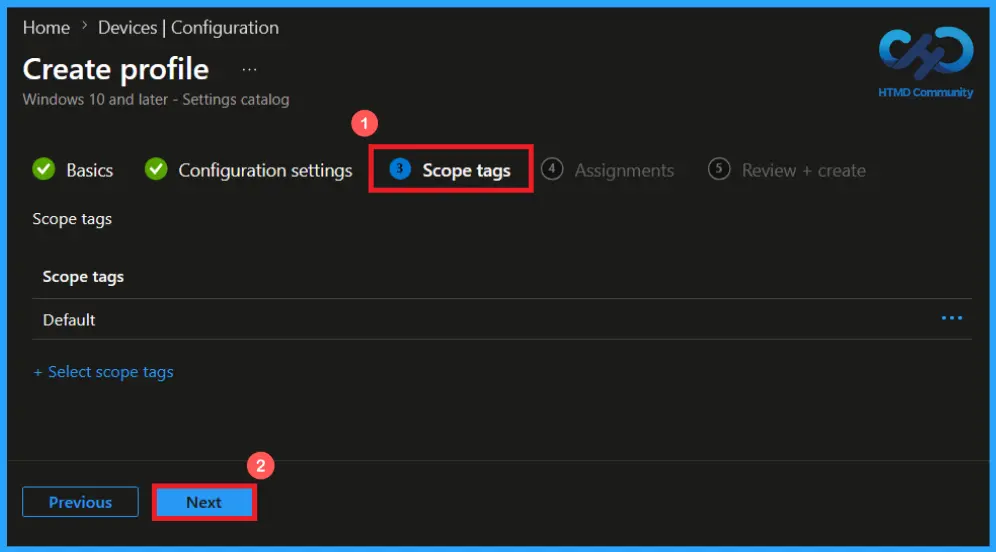This screenshot has height=552, width=996.
Task: Open the ellipsis menu beside Create profile
Action: point(249,69)
